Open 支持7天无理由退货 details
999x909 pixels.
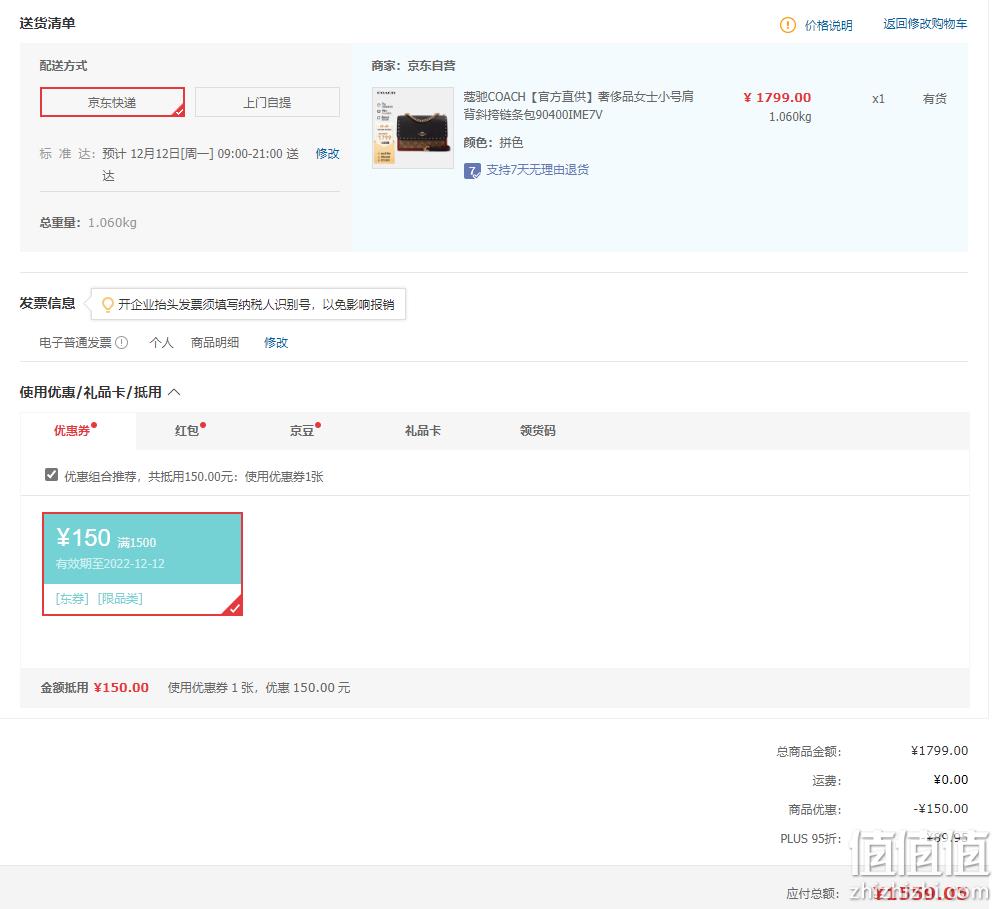(537, 169)
